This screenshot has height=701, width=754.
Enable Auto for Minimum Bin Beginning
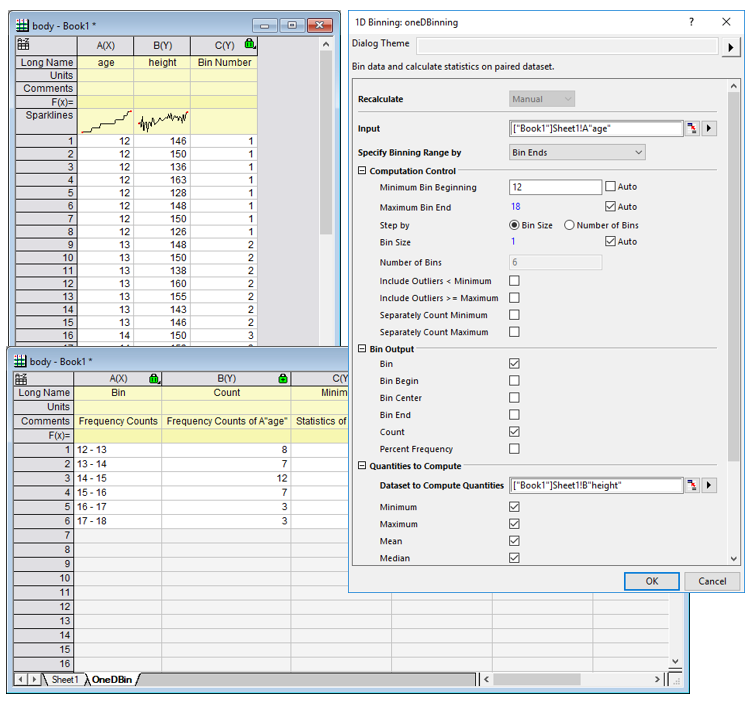pos(611,187)
